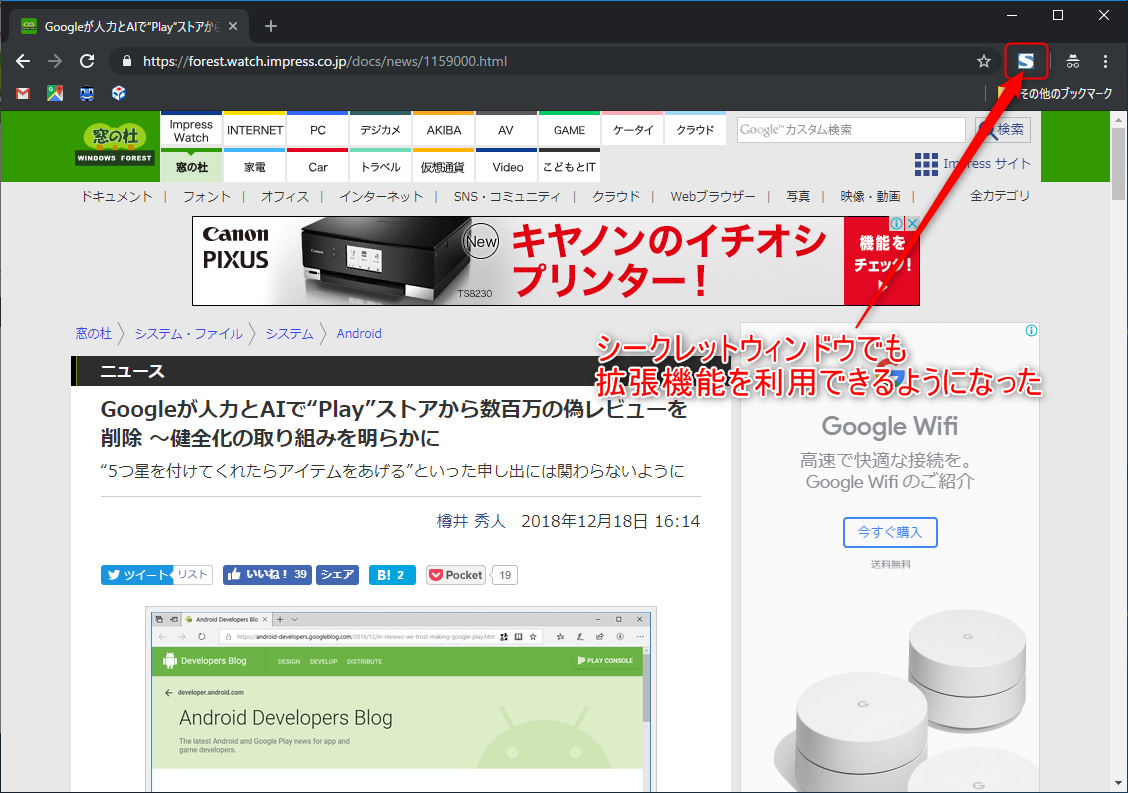Open Chrome's three-dot menu

(1107, 61)
